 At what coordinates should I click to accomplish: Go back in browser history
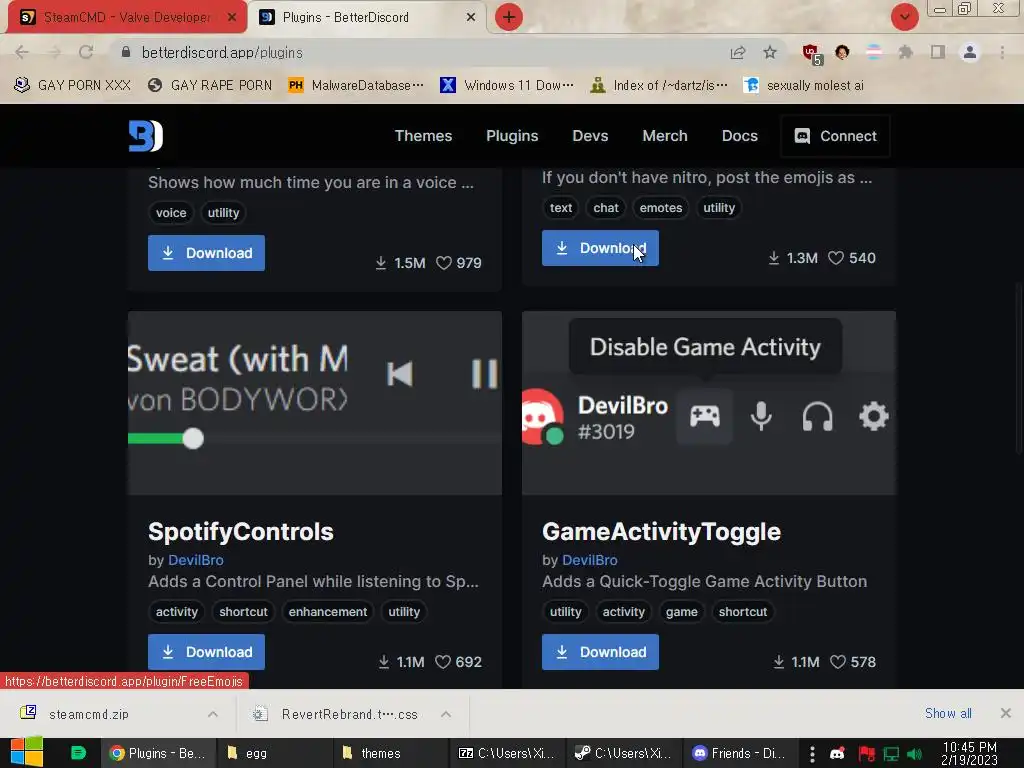[x=22, y=52]
